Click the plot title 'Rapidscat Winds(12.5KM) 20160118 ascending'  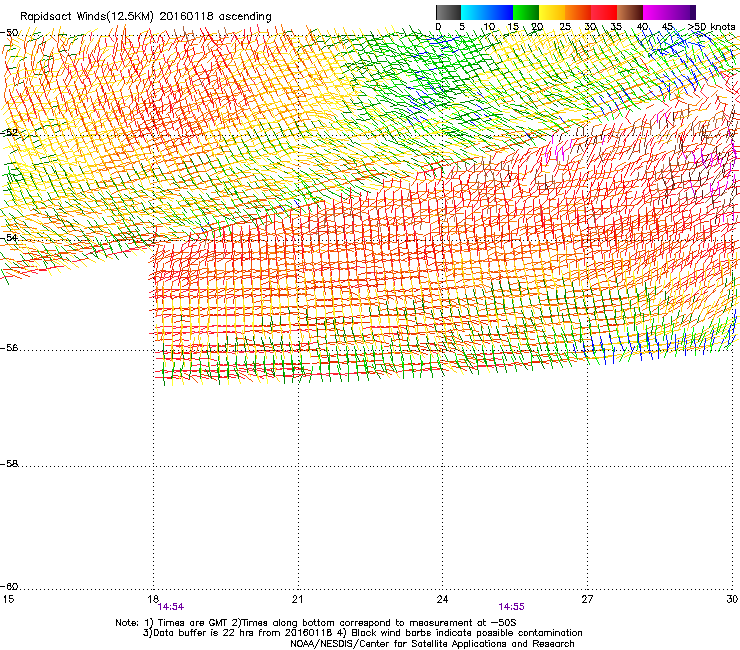pos(146,17)
